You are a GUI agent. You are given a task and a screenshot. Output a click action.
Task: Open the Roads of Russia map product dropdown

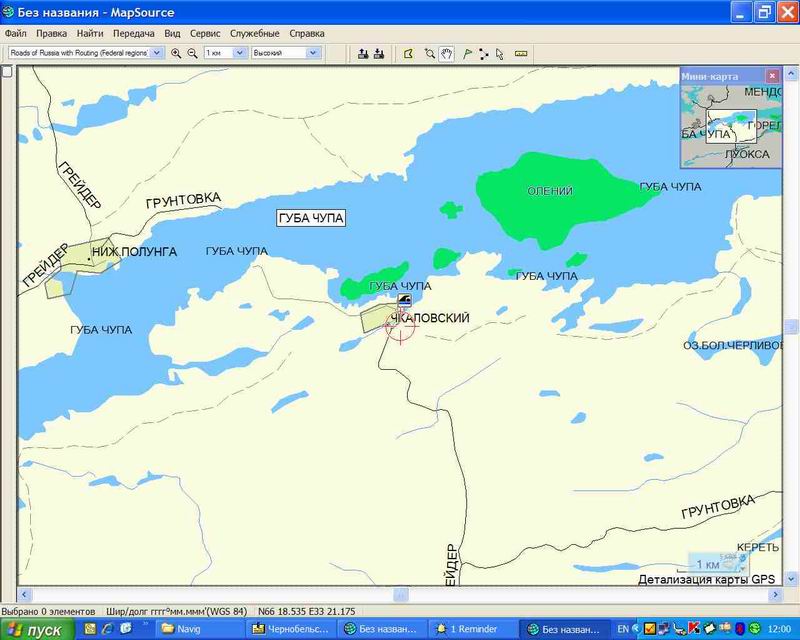(x=156, y=53)
